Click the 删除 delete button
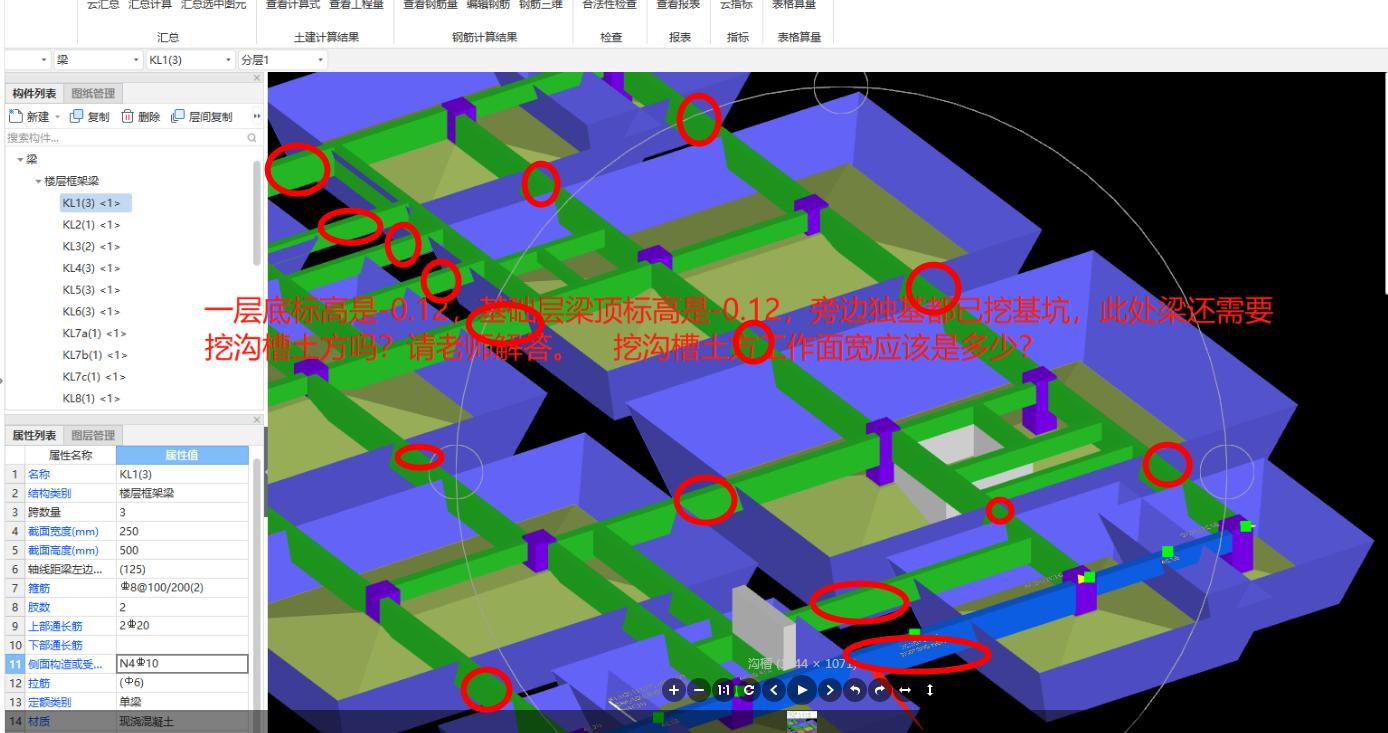The image size is (1388, 733). (141, 117)
